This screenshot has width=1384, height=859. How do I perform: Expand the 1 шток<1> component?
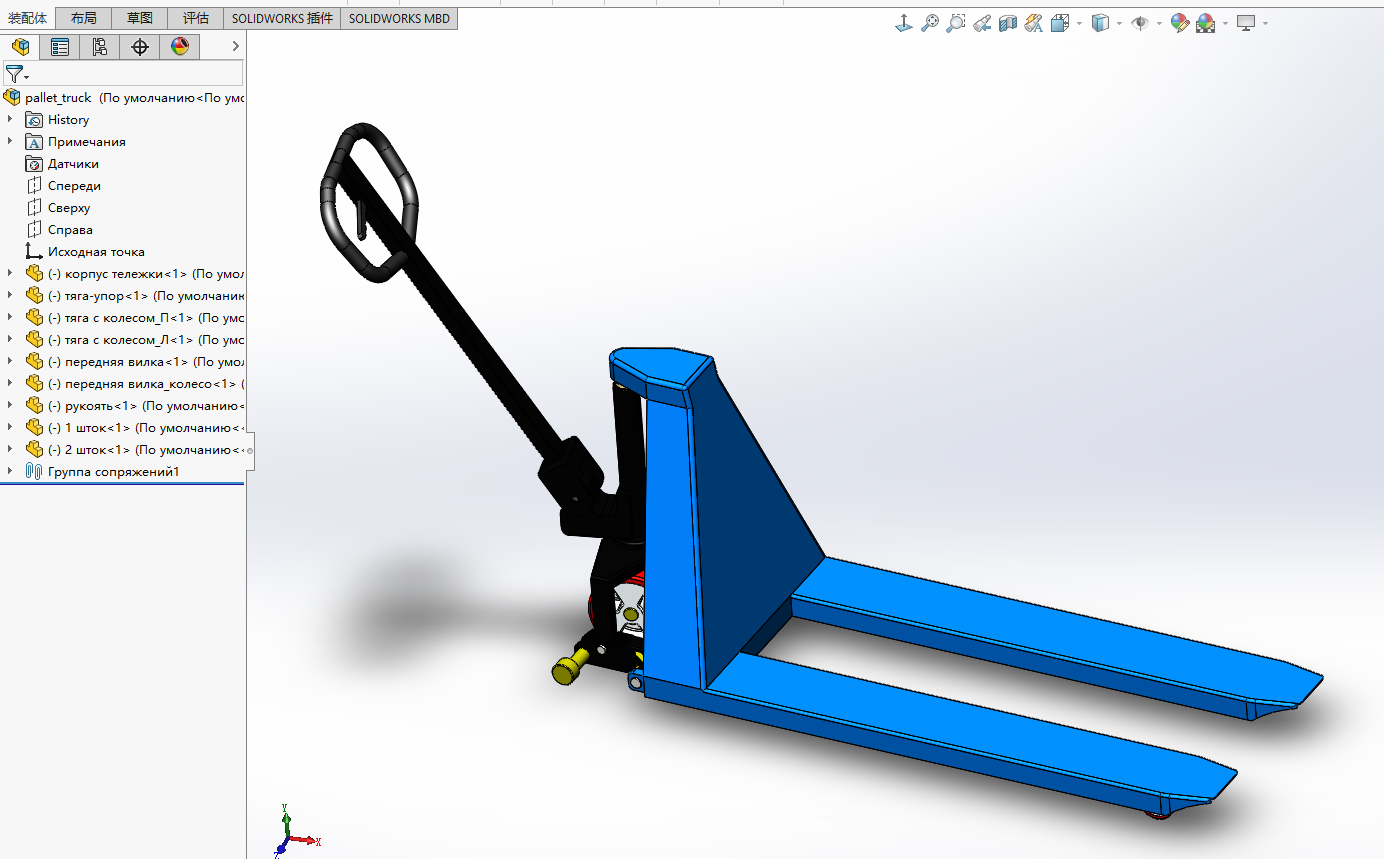pos(10,427)
